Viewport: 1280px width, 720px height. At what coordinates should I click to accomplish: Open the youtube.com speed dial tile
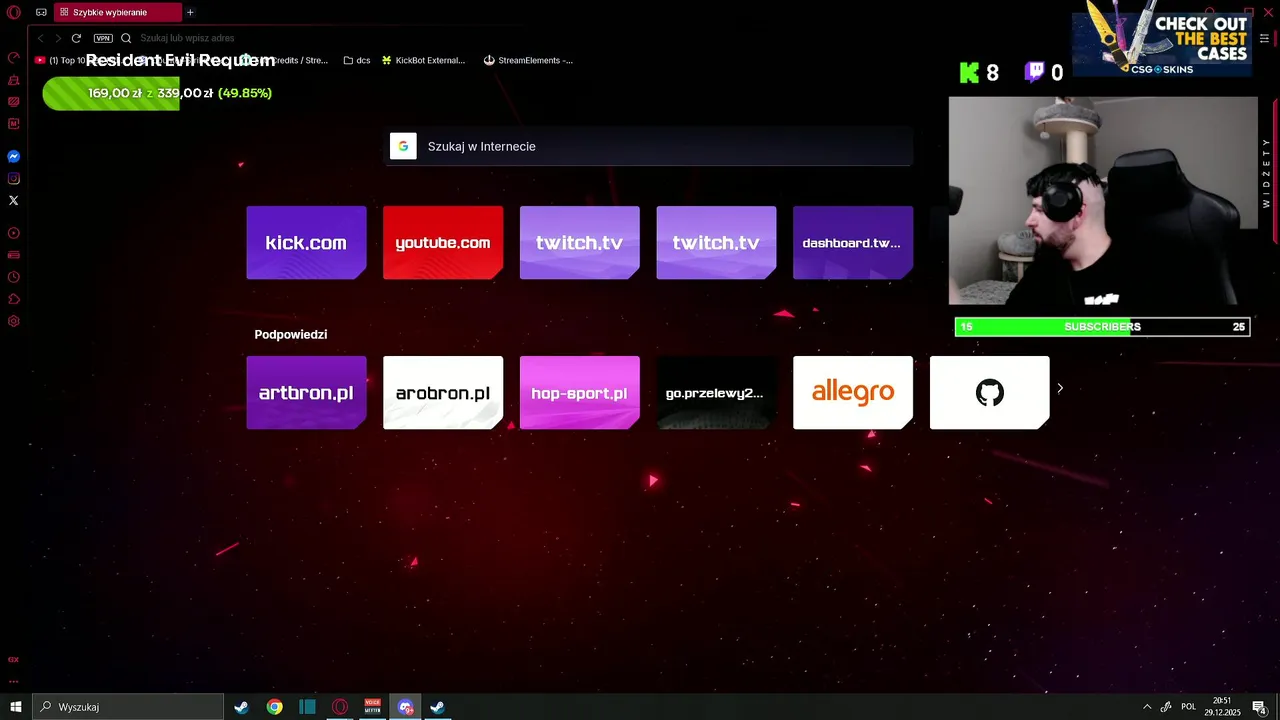pyautogui.click(x=443, y=243)
